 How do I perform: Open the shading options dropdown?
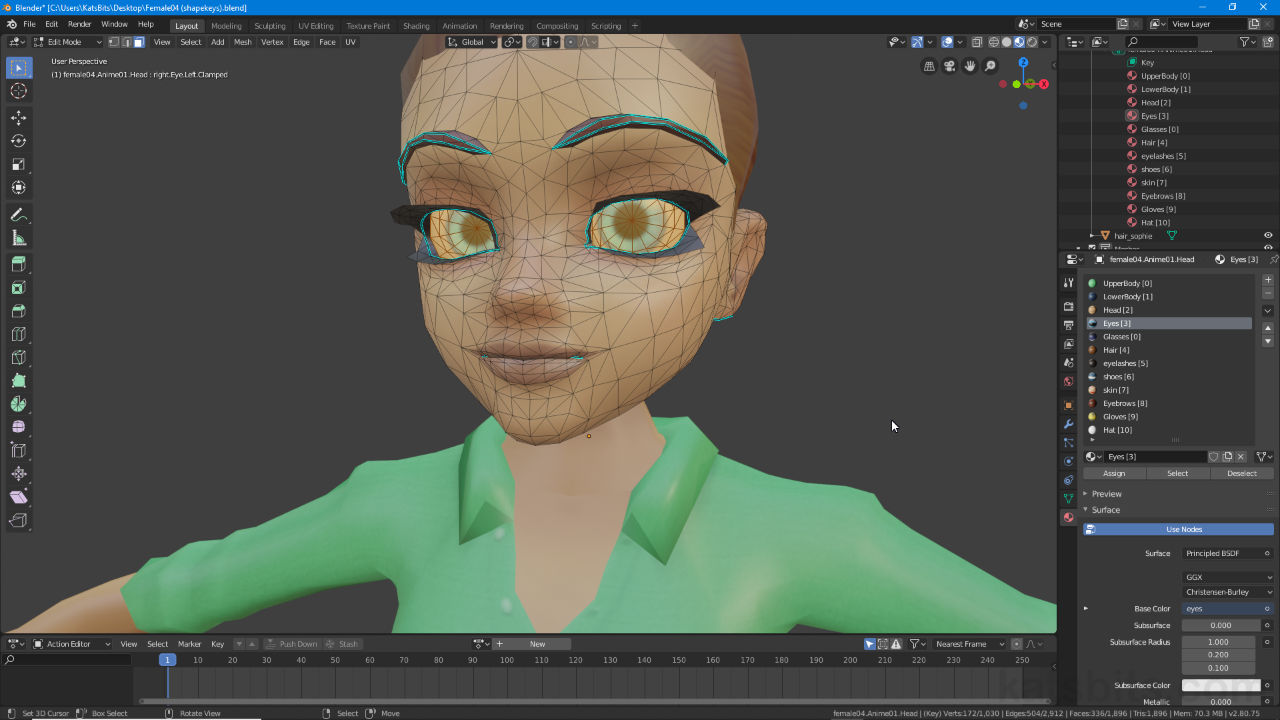pos(1046,42)
